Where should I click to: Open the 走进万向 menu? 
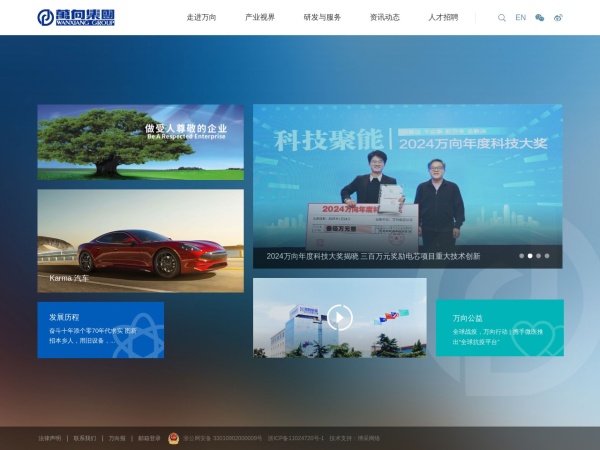click(x=201, y=18)
